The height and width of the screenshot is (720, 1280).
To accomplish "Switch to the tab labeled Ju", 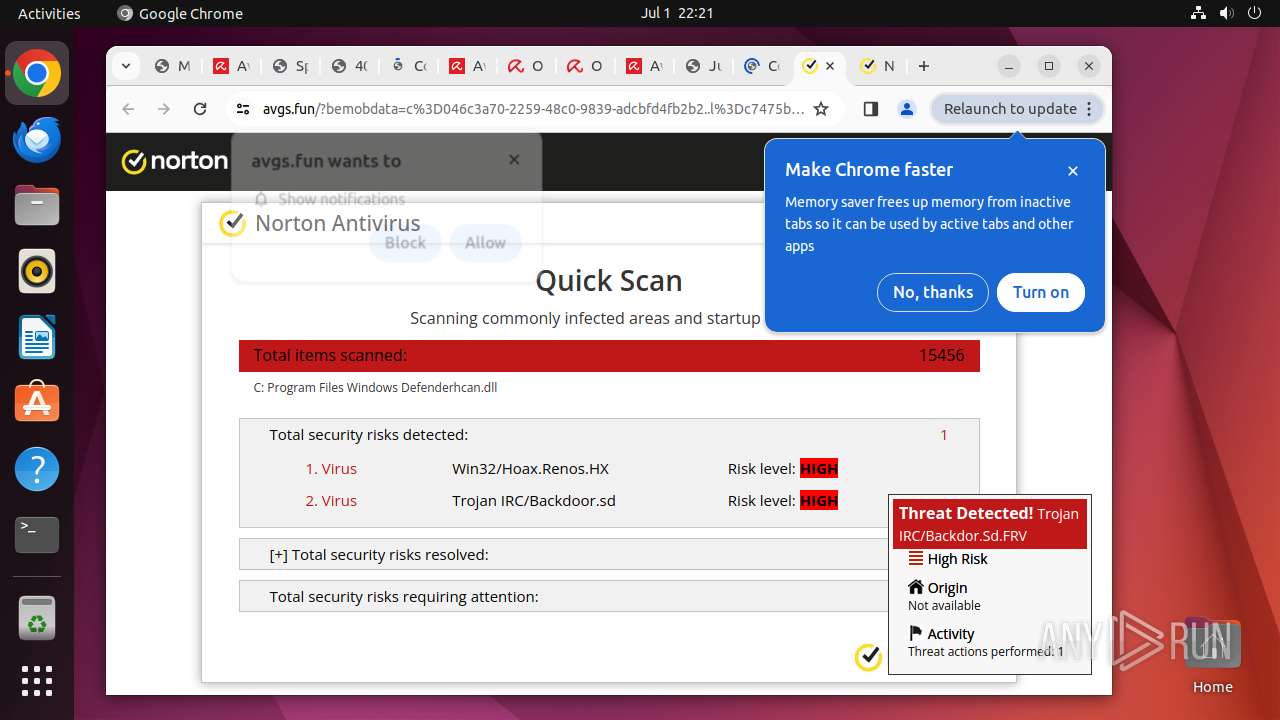I will [x=703, y=66].
